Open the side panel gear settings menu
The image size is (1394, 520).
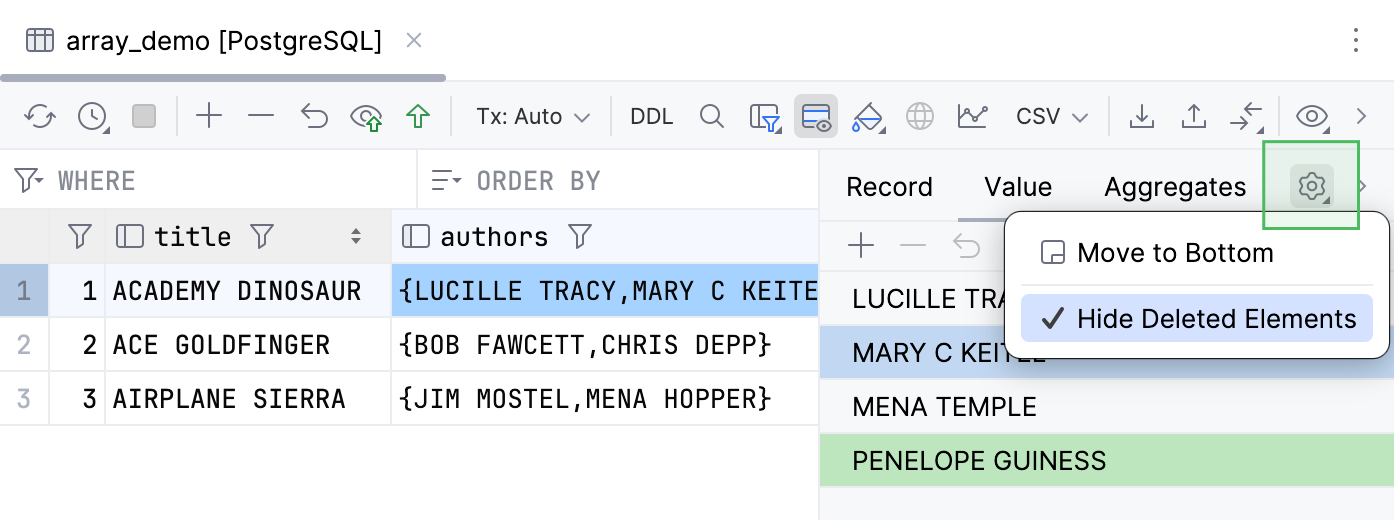tap(1311, 186)
